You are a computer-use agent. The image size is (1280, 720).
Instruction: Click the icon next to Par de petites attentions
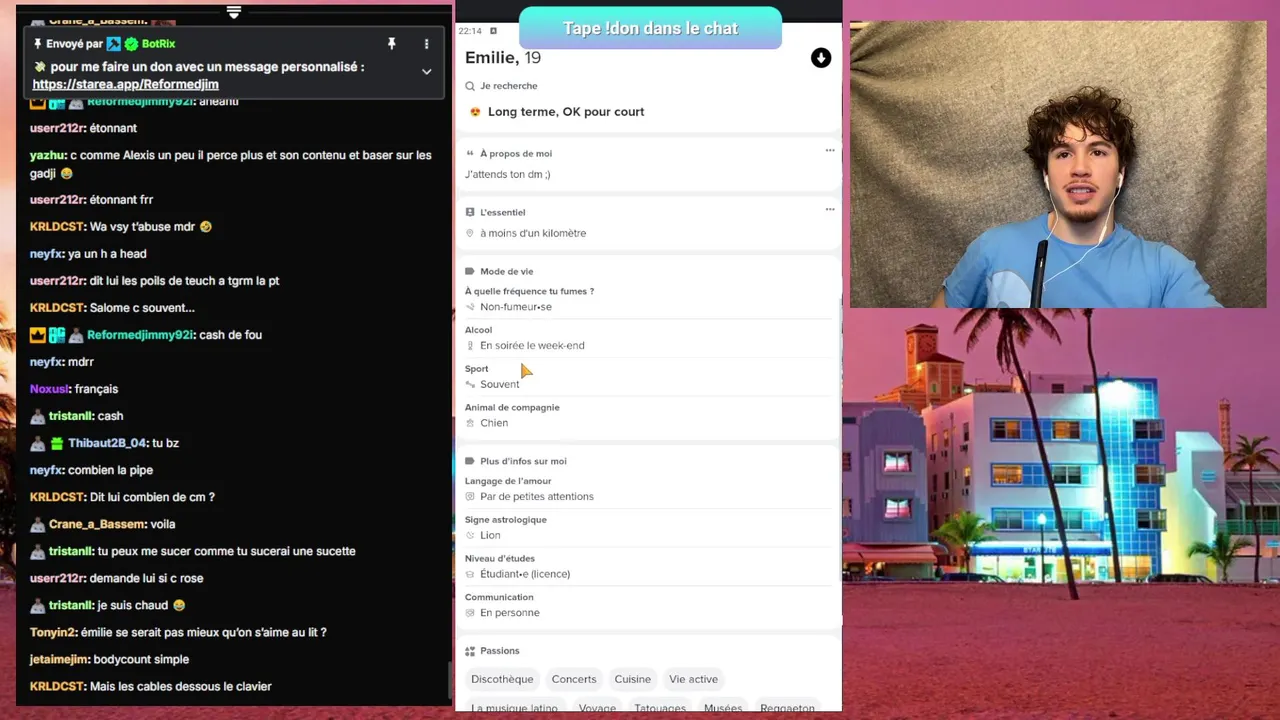point(470,497)
